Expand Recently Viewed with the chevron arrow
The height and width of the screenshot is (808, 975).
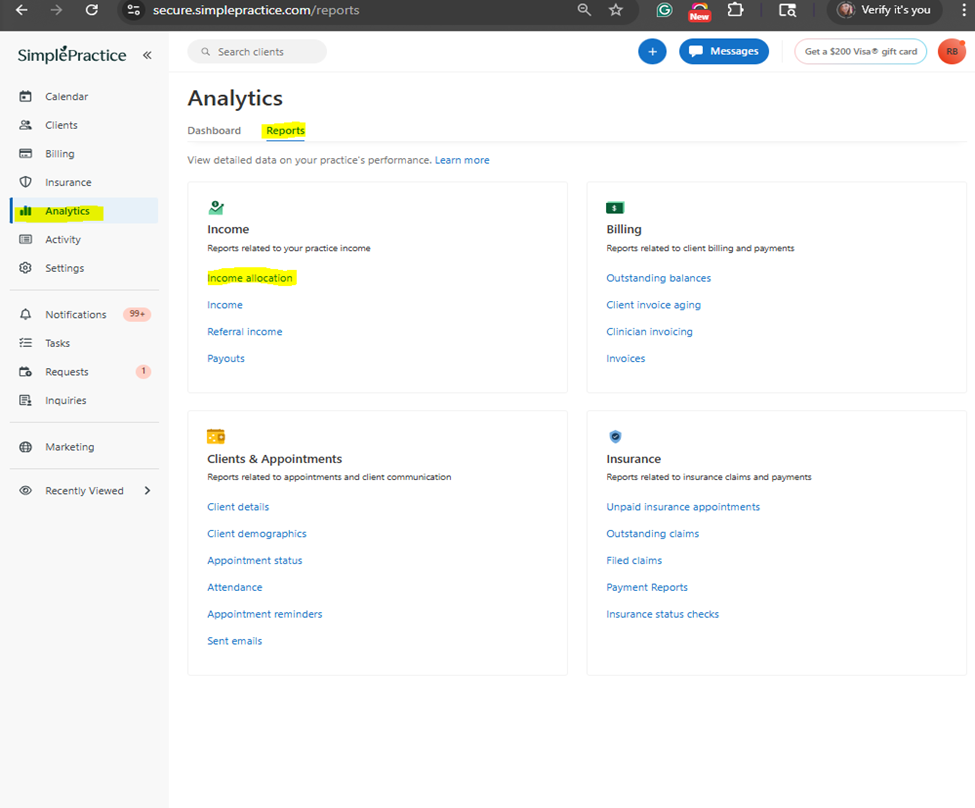click(147, 491)
